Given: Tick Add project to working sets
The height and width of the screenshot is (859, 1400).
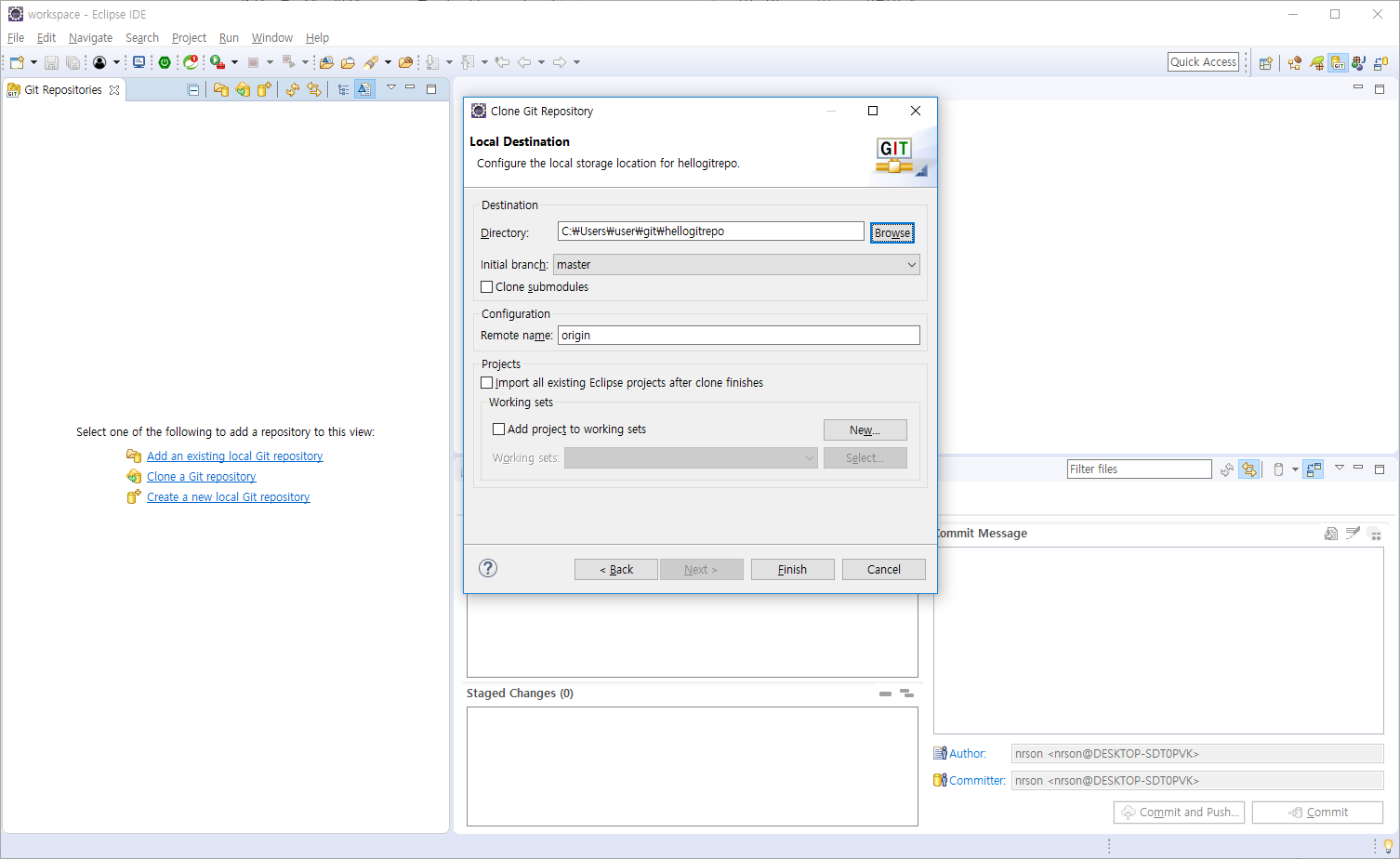Looking at the screenshot, I should pyautogui.click(x=498, y=429).
